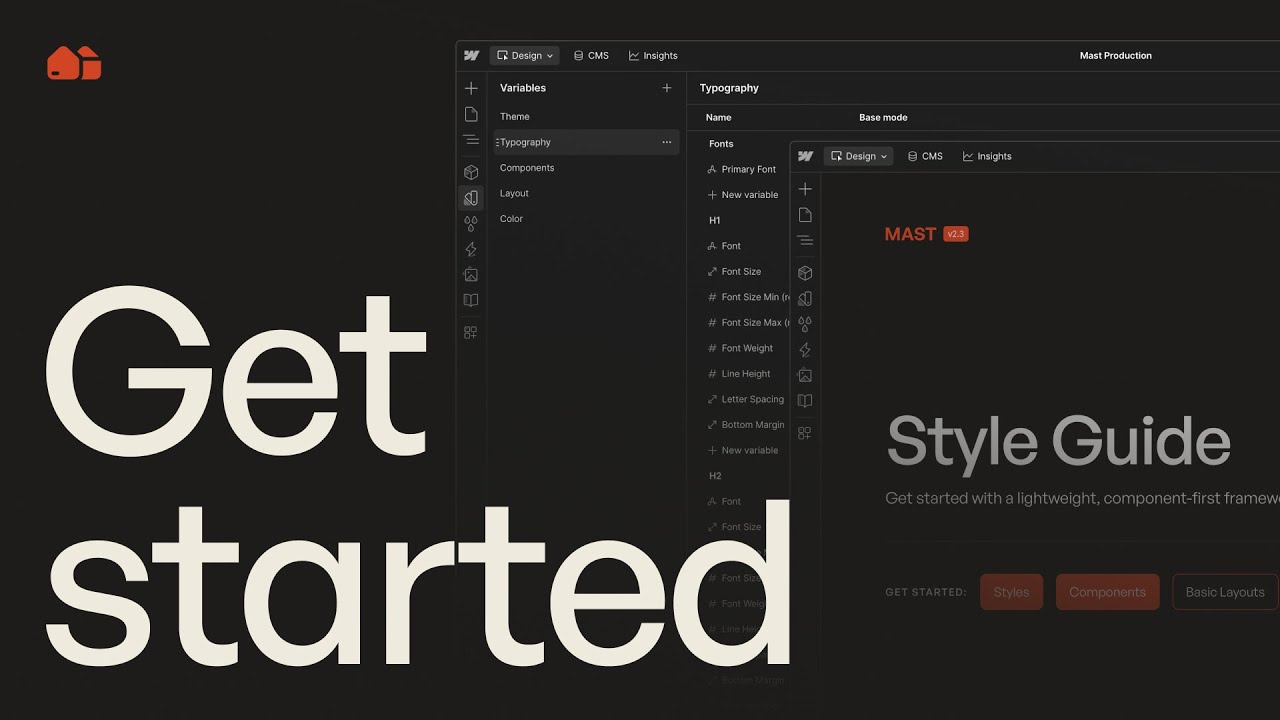Image resolution: width=1280 pixels, height=720 pixels.
Task: Select the Bottom Margin variable row
Action: pyautogui.click(x=745, y=425)
